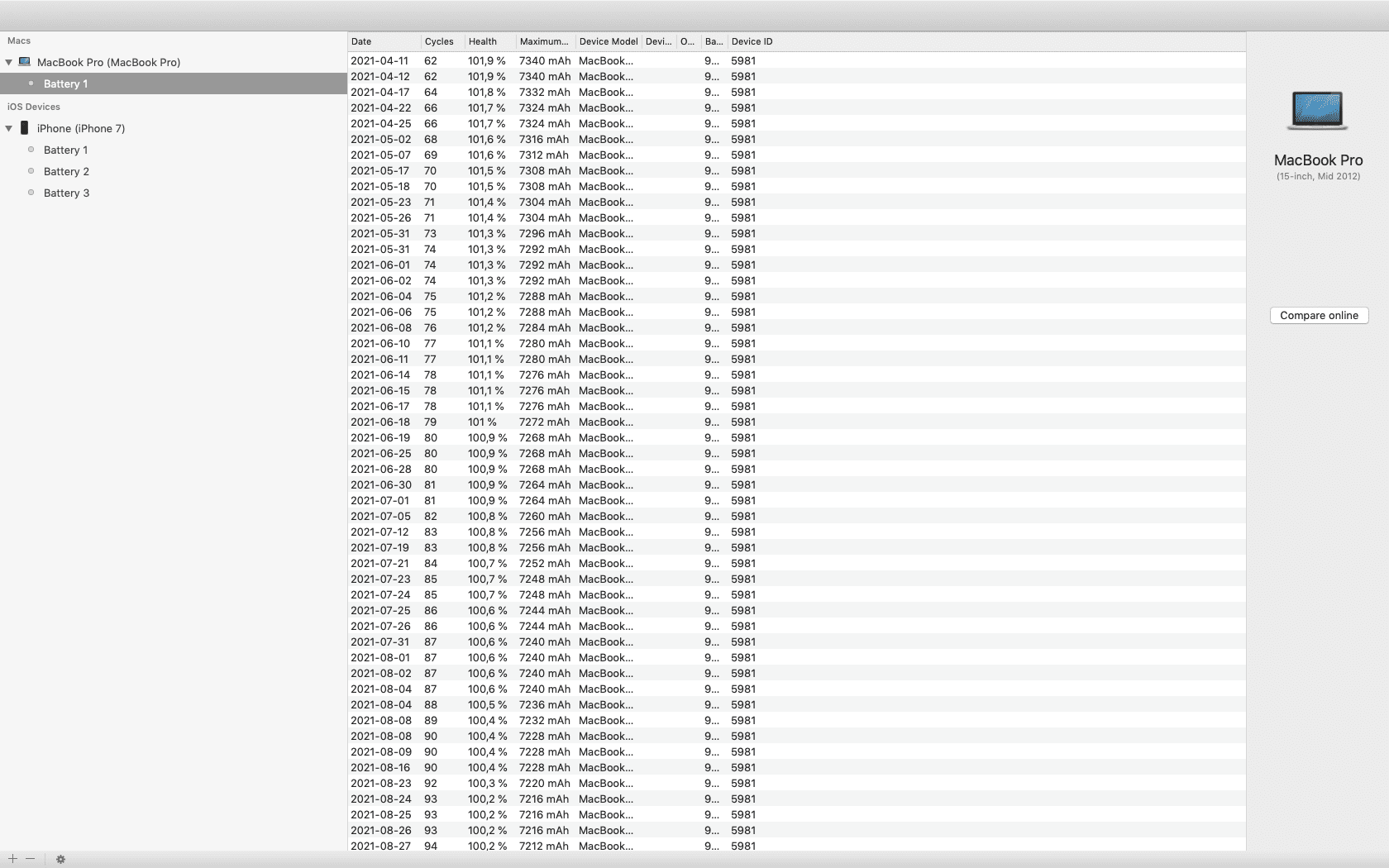Click the MacBook Pro laptop icon in sidebar
Viewport: 1389px width, 868px height.
click(x=25, y=62)
